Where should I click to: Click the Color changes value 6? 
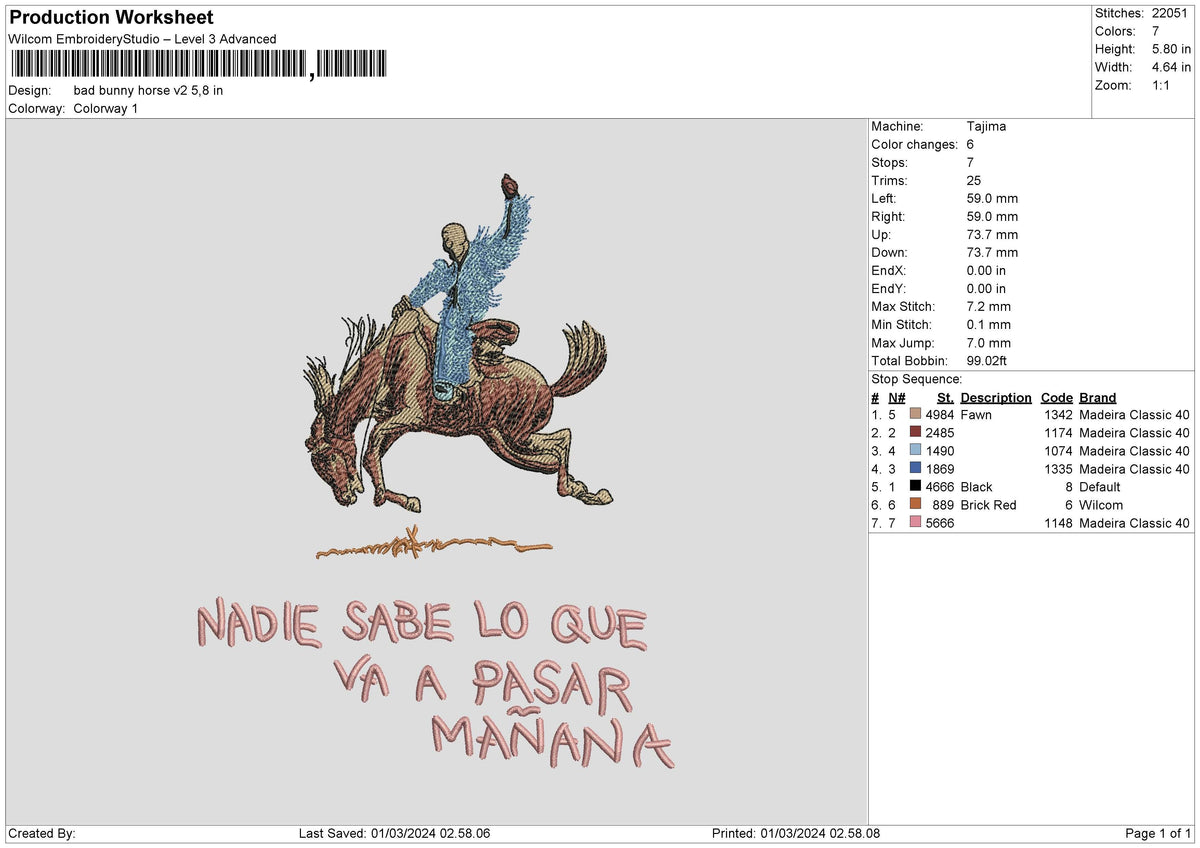pyautogui.click(x=971, y=145)
